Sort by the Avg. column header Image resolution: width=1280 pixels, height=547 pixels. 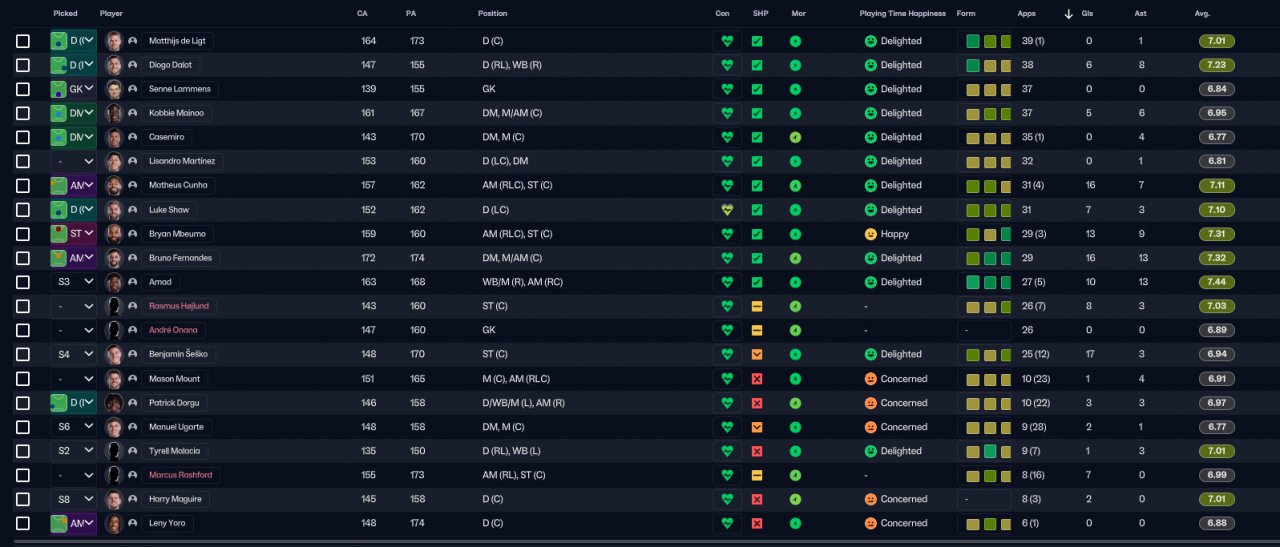click(x=1202, y=14)
